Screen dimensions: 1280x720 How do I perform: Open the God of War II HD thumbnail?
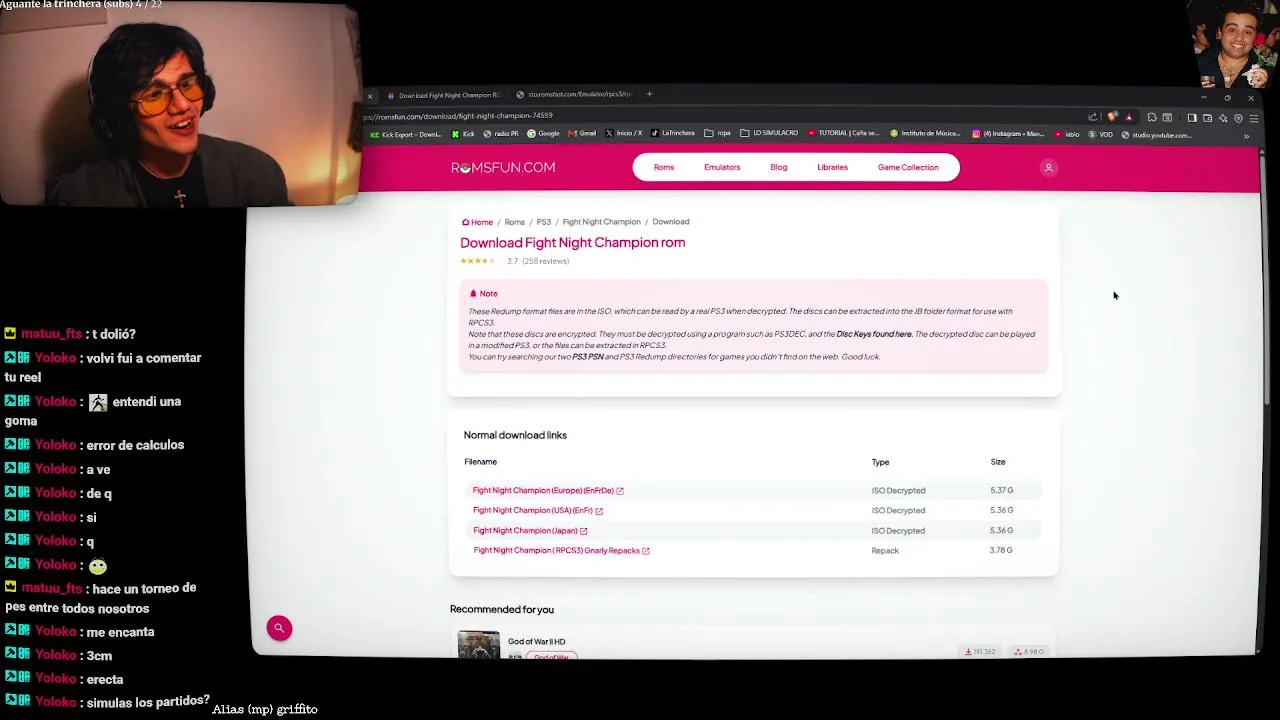(x=479, y=645)
